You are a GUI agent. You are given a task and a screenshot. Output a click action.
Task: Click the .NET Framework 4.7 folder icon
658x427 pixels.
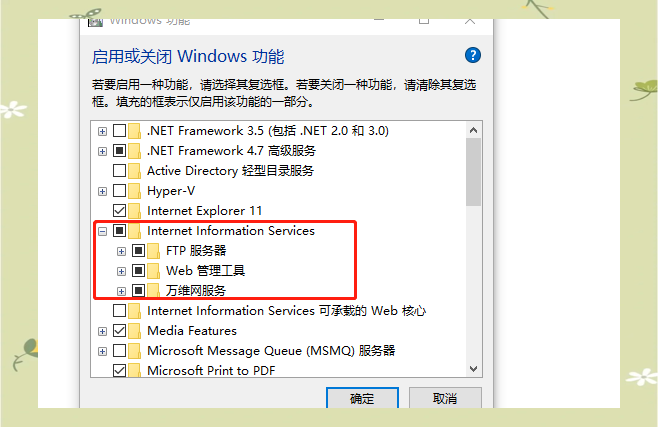click(x=134, y=151)
